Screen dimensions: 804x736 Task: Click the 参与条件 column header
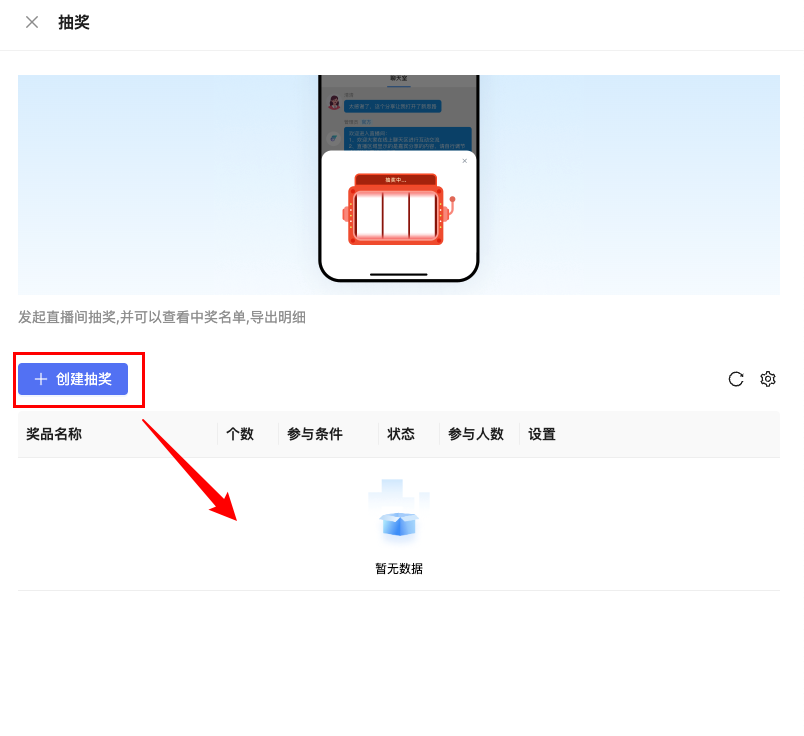pos(315,434)
